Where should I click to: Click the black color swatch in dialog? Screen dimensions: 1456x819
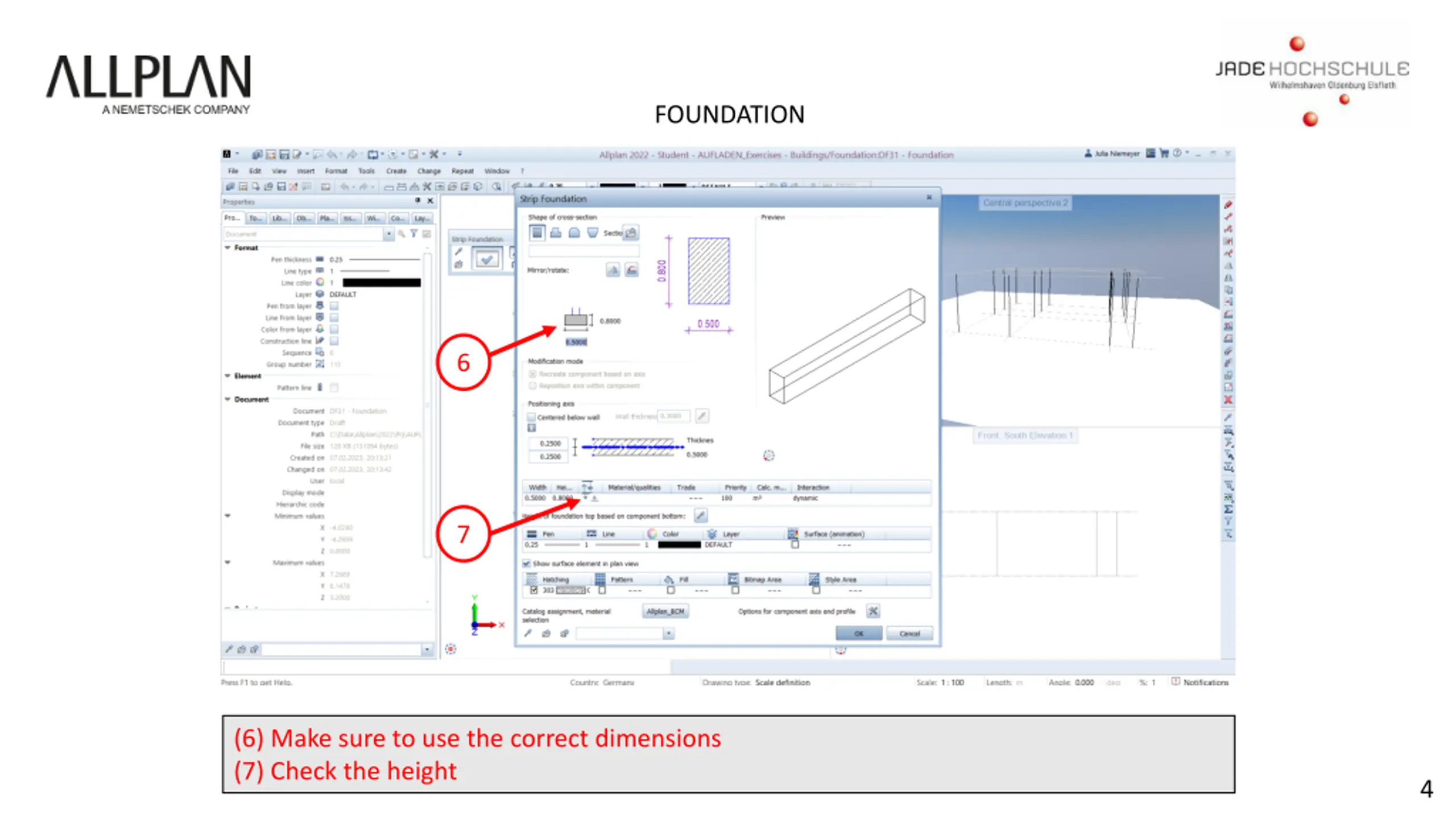coord(679,545)
